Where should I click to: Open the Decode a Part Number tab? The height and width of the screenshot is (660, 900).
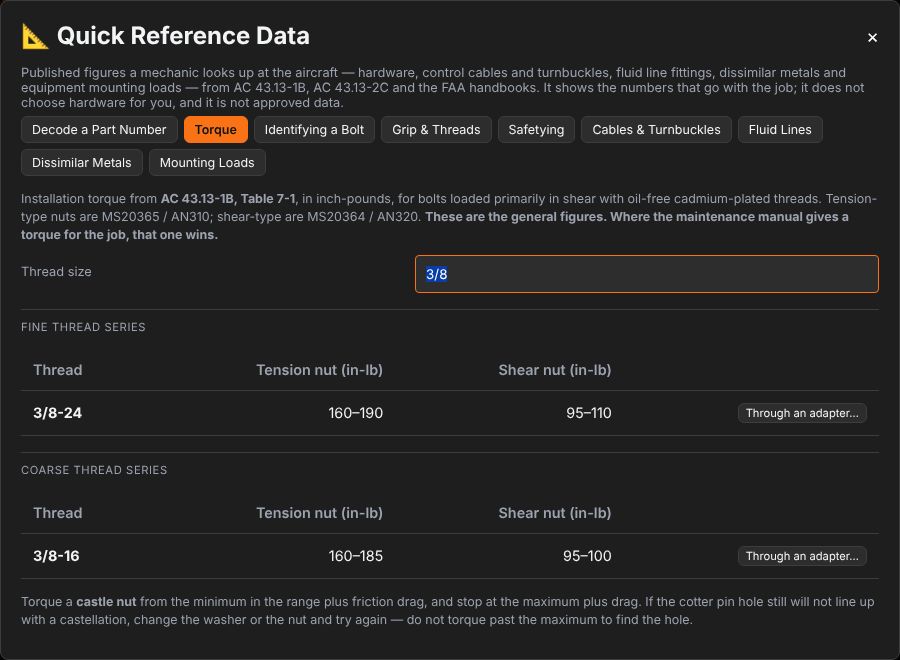click(99, 130)
